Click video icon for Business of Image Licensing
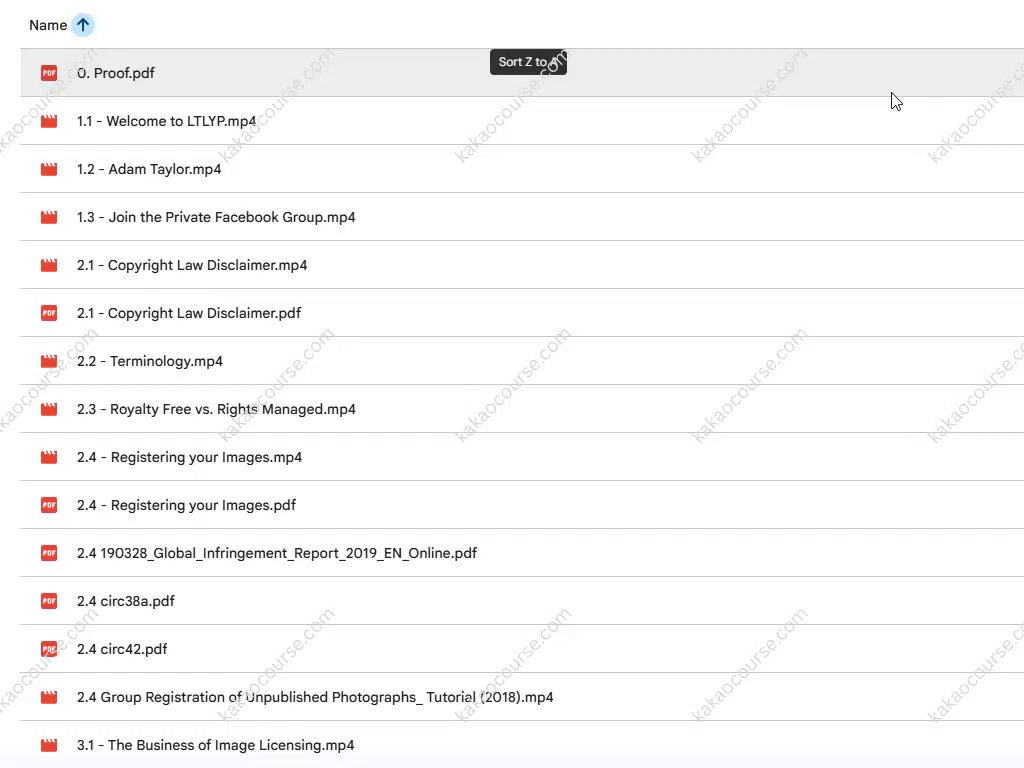Screen dimensions: 1024x768 49,745
